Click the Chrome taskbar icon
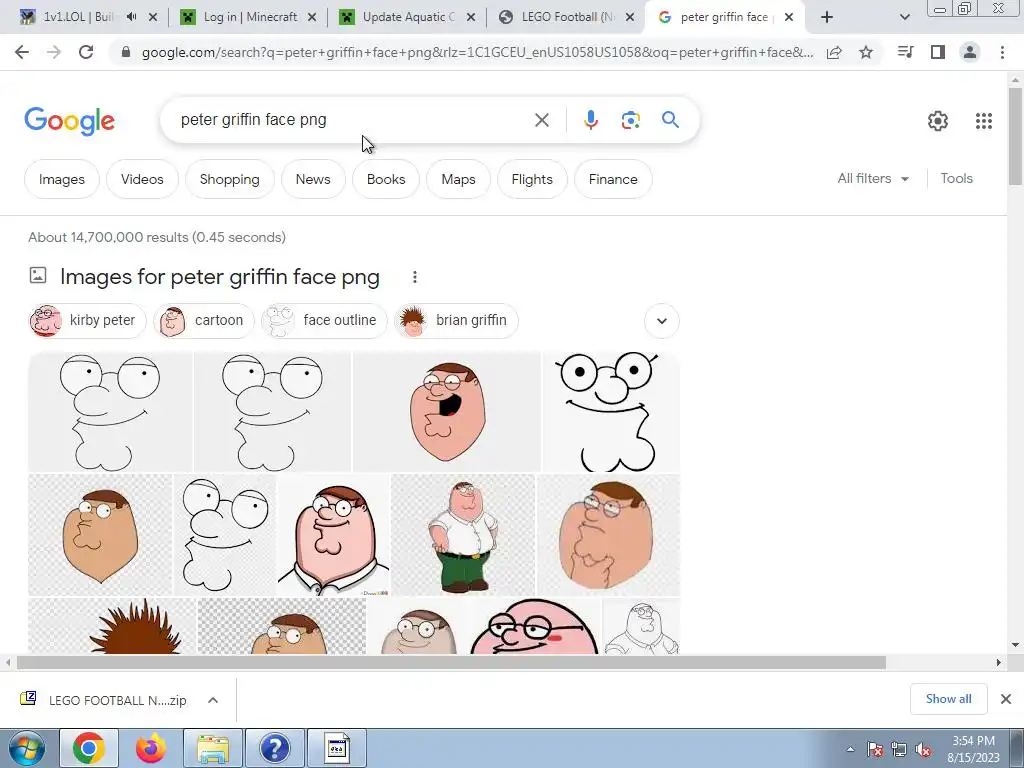Viewport: 1024px width, 768px height. click(x=89, y=748)
